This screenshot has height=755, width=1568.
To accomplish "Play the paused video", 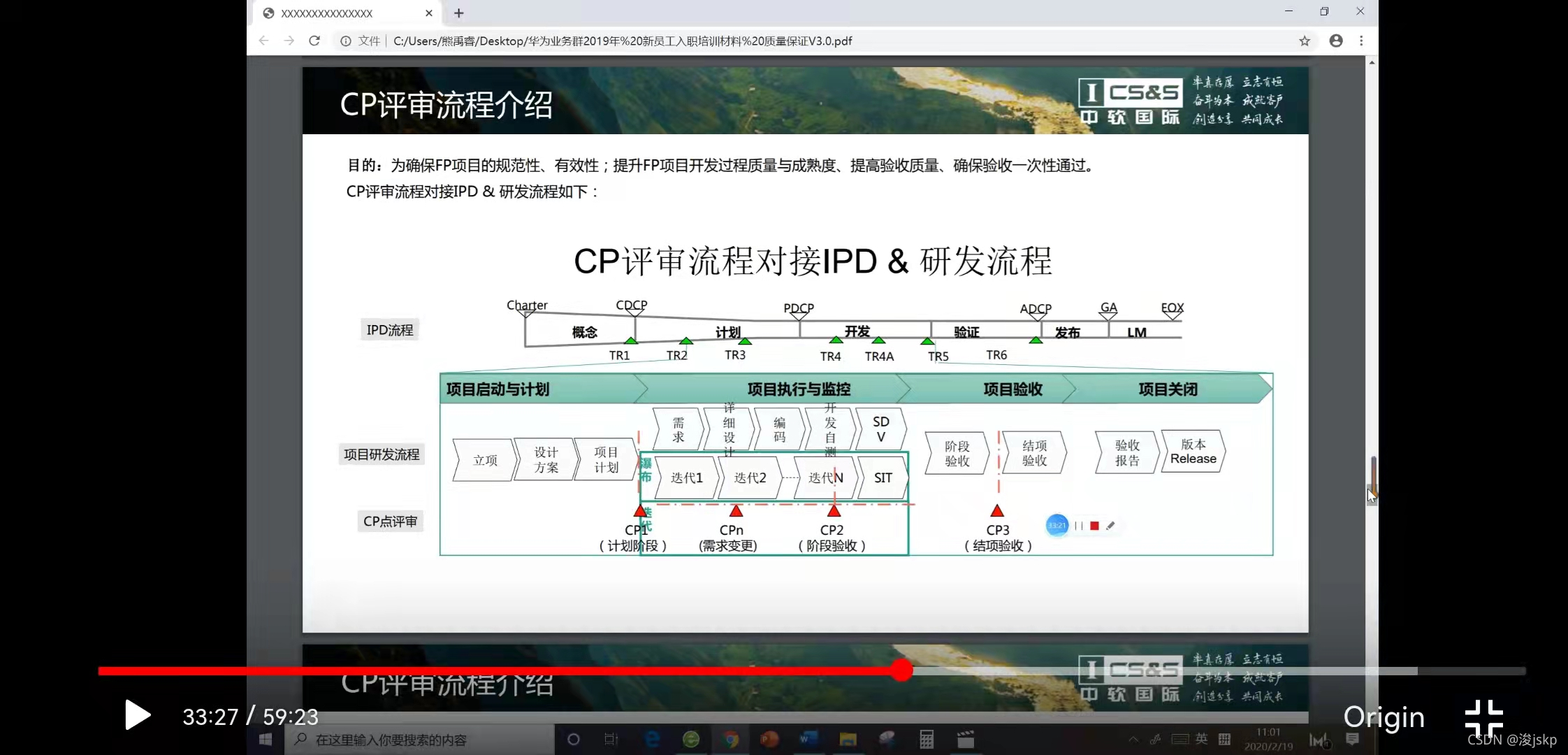I will tap(138, 715).
